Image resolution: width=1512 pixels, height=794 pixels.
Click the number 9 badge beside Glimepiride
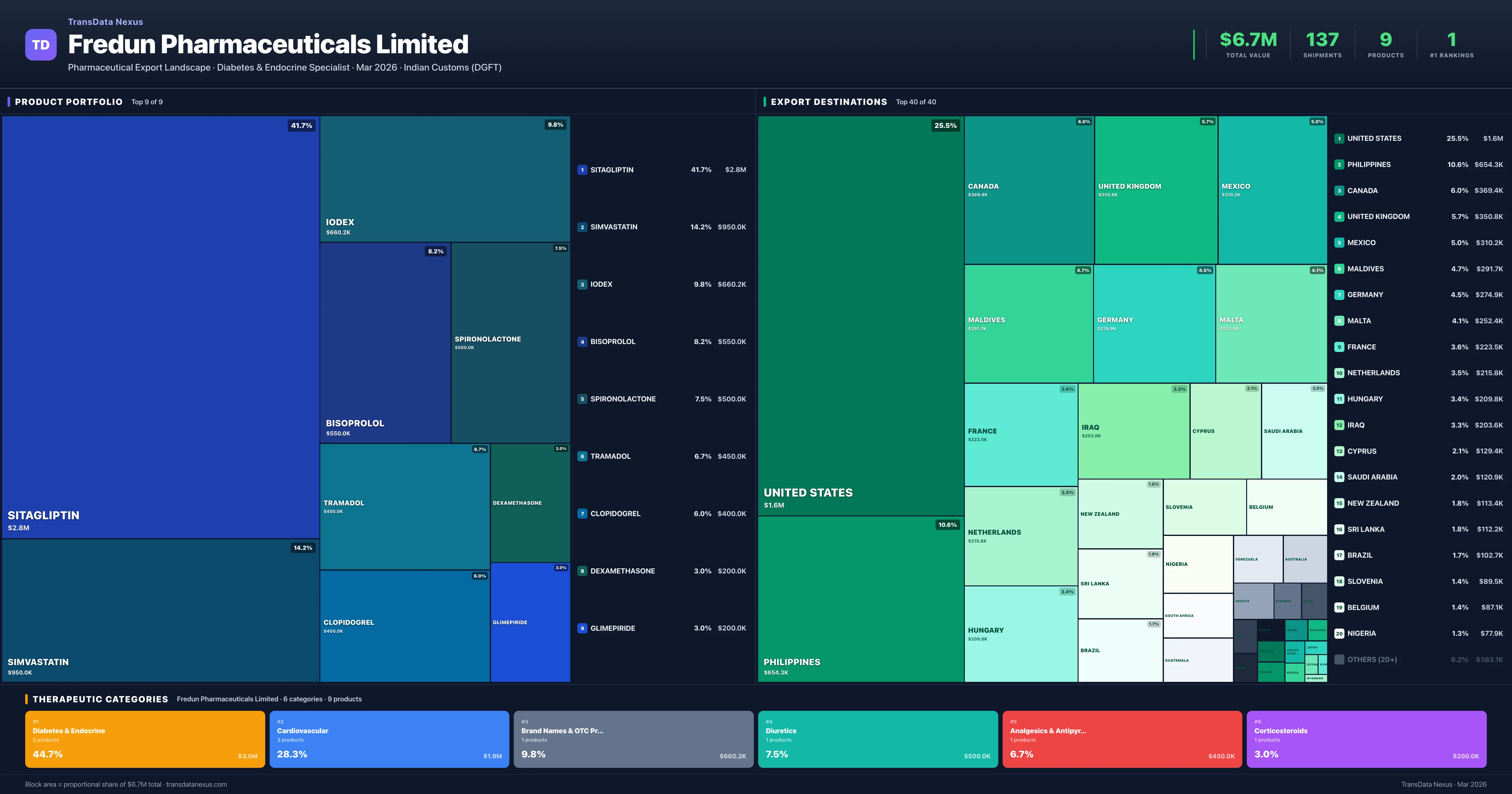click(x=582, y=628)
